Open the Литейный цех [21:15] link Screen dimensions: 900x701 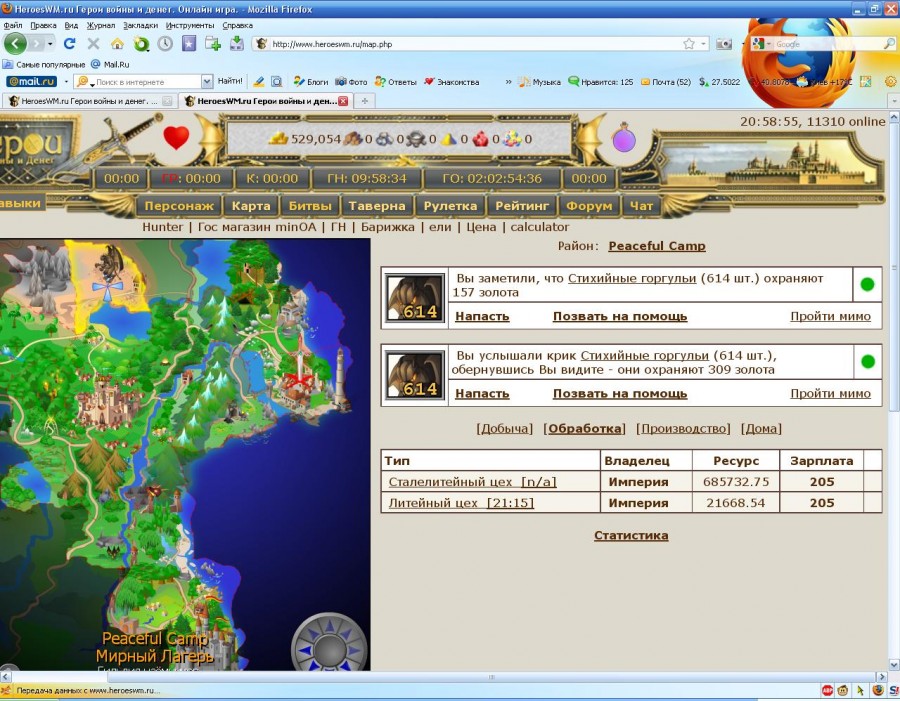tap(461, 503)
